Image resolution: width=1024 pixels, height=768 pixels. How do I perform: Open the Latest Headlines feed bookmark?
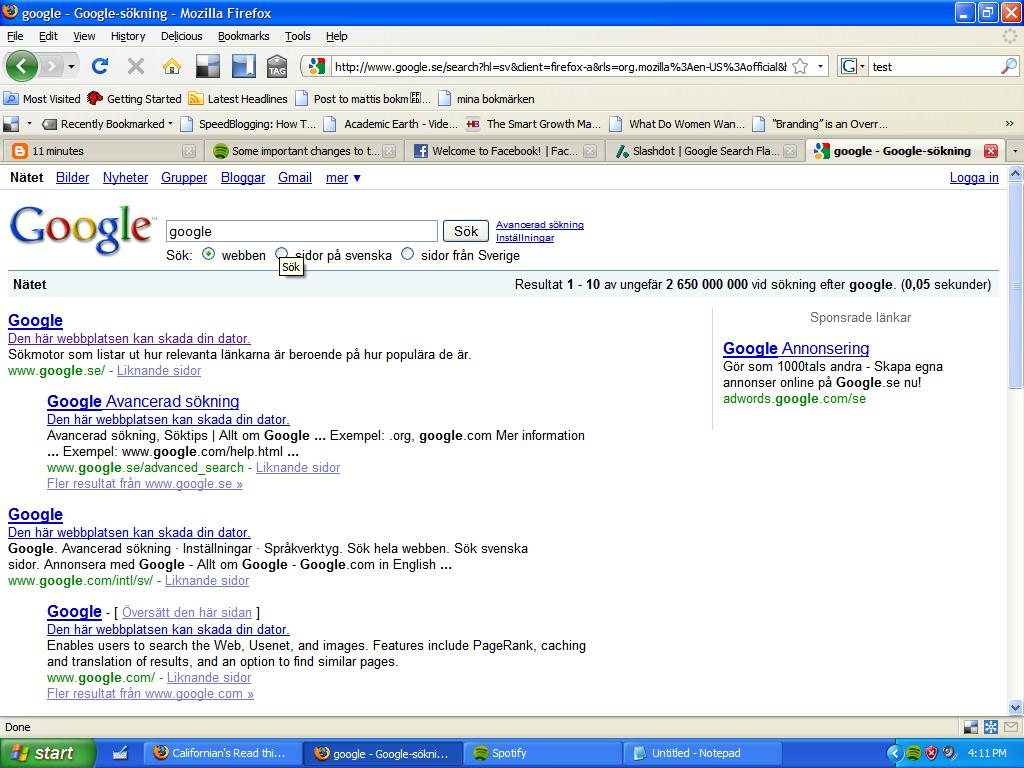click(238, 99)
